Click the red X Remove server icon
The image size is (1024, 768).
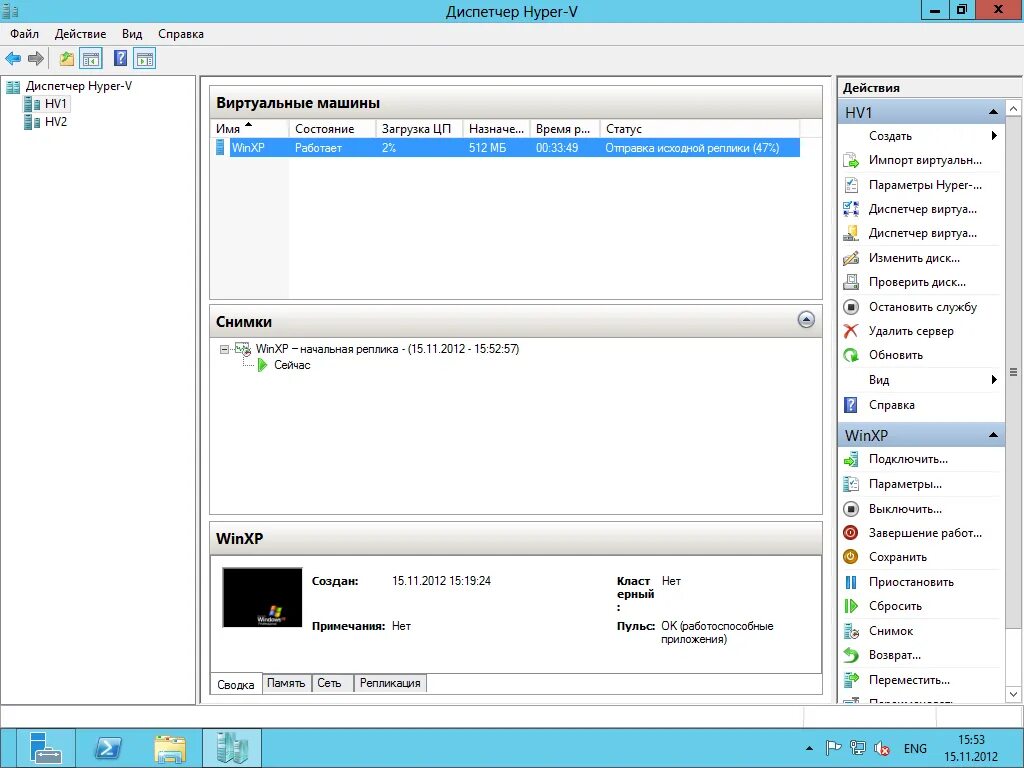point(851,331)
